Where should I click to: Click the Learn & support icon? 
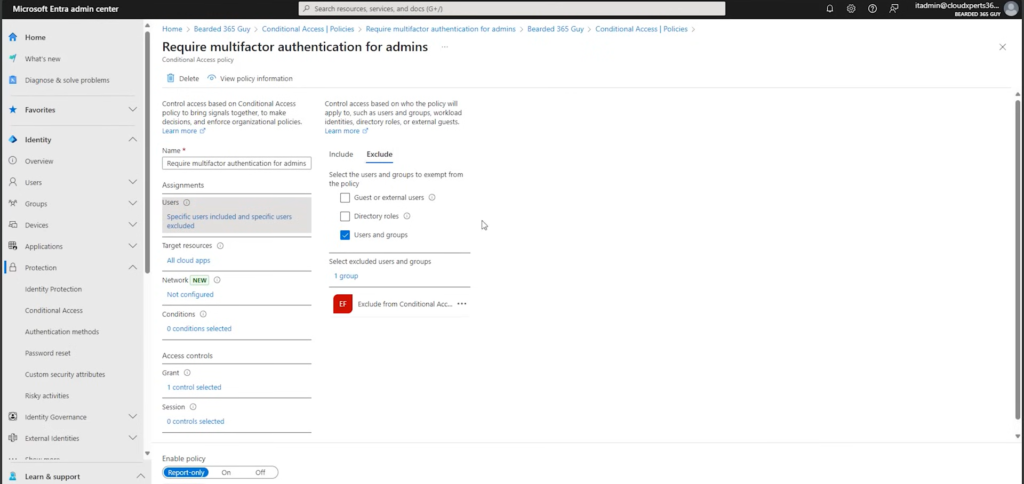(x=12, y=477)
